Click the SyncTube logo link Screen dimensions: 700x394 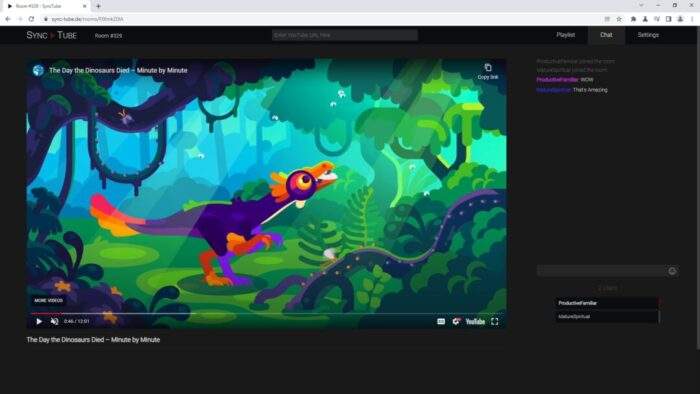coord(51,35)
